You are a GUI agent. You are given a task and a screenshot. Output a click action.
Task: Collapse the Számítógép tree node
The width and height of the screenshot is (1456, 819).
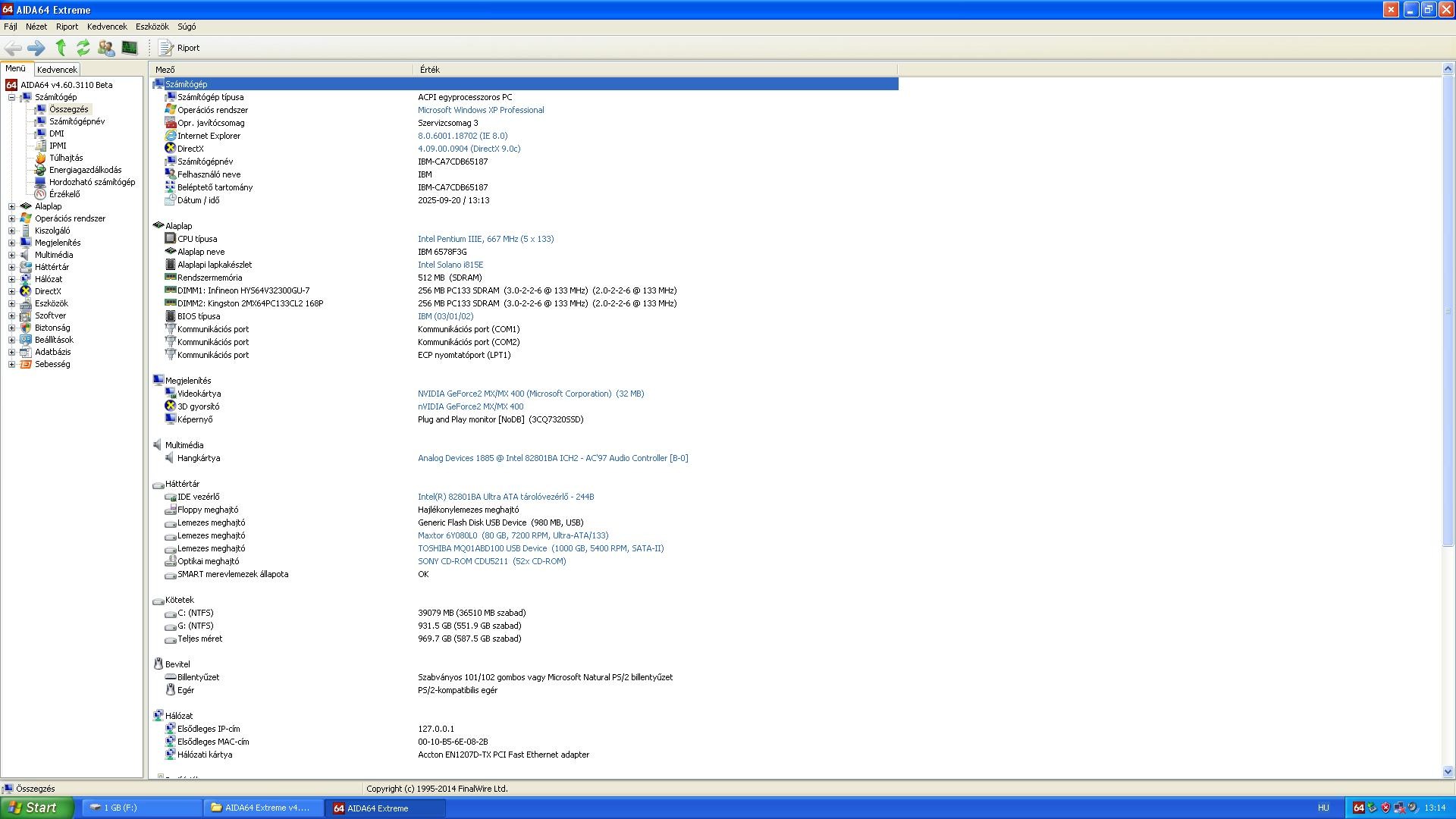coord(11,97)
